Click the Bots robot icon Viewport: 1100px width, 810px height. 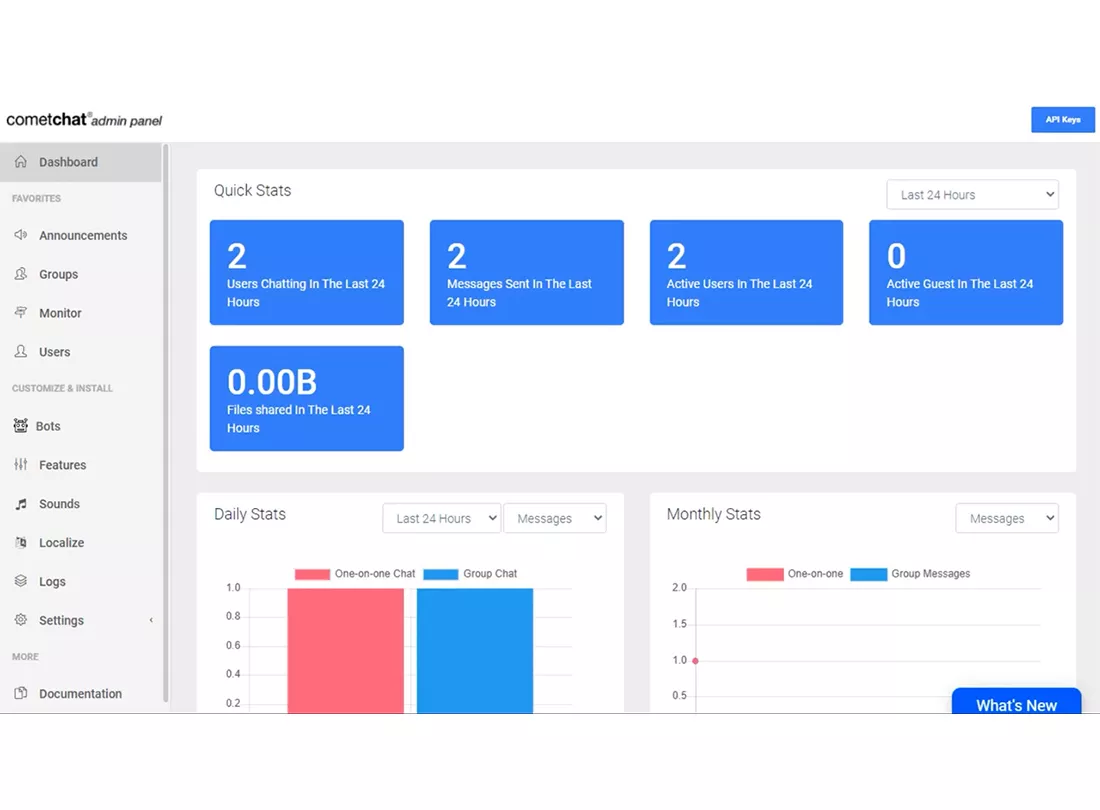click(21, 426)
